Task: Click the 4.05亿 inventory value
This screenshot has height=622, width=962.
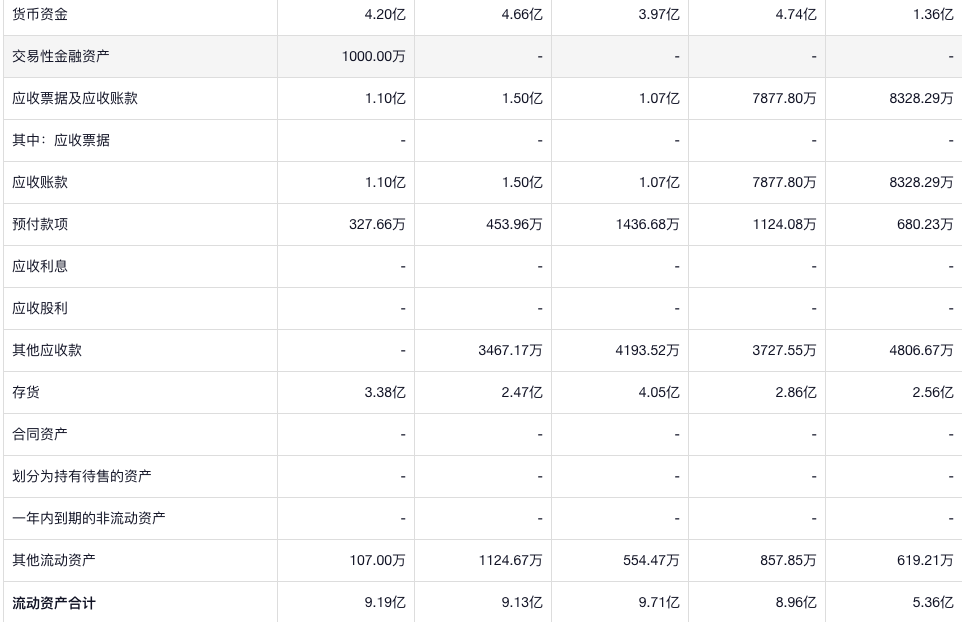Action: point(658,392)
